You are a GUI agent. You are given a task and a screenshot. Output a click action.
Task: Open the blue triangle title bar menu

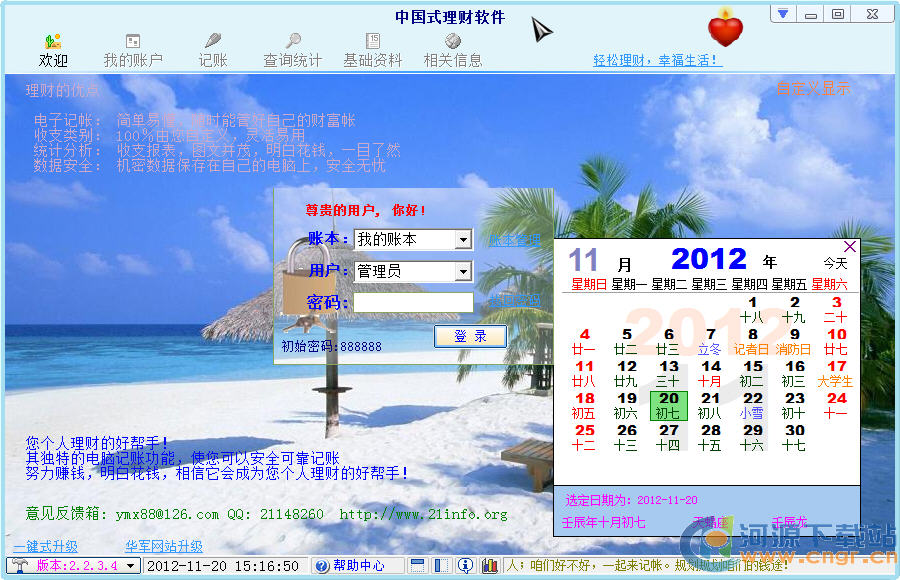coord(784,14)
